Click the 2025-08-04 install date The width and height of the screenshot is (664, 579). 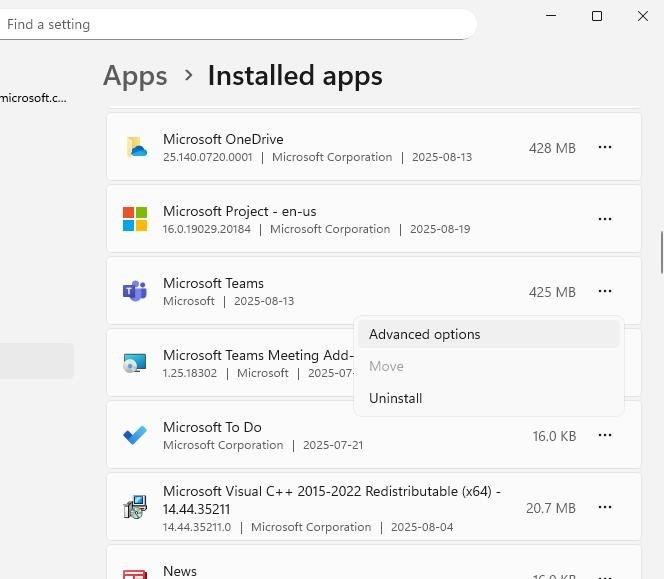(422, 527)
